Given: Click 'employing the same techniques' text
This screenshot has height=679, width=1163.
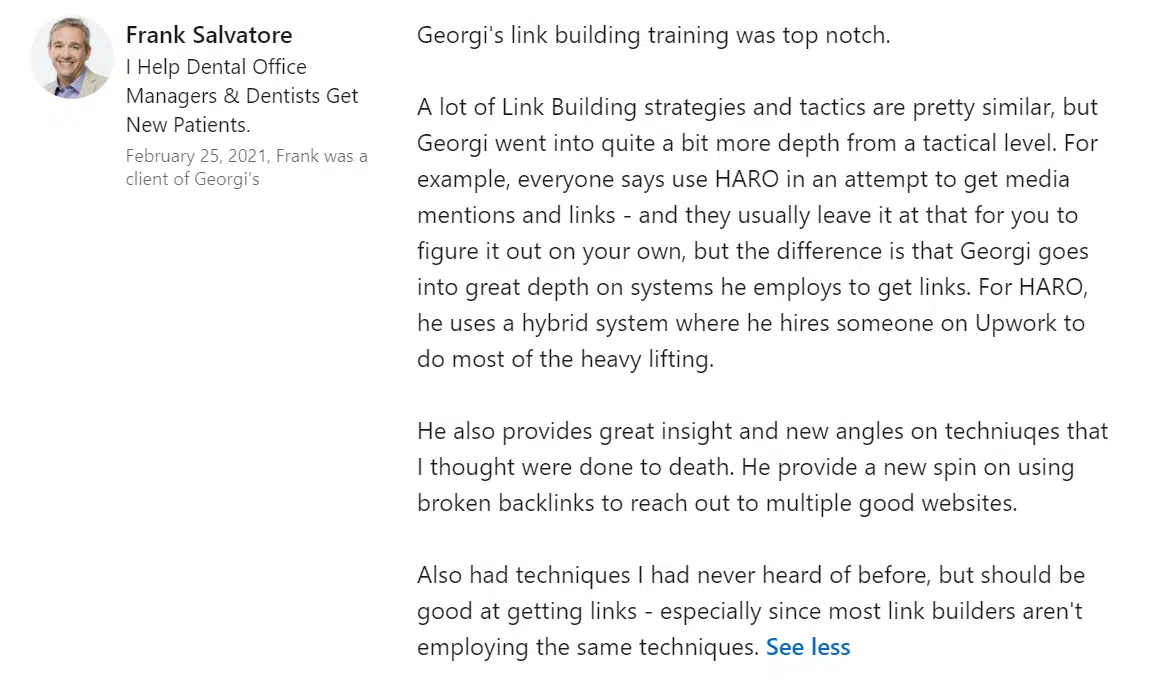Looking at the screenshot, I should 587,647.
